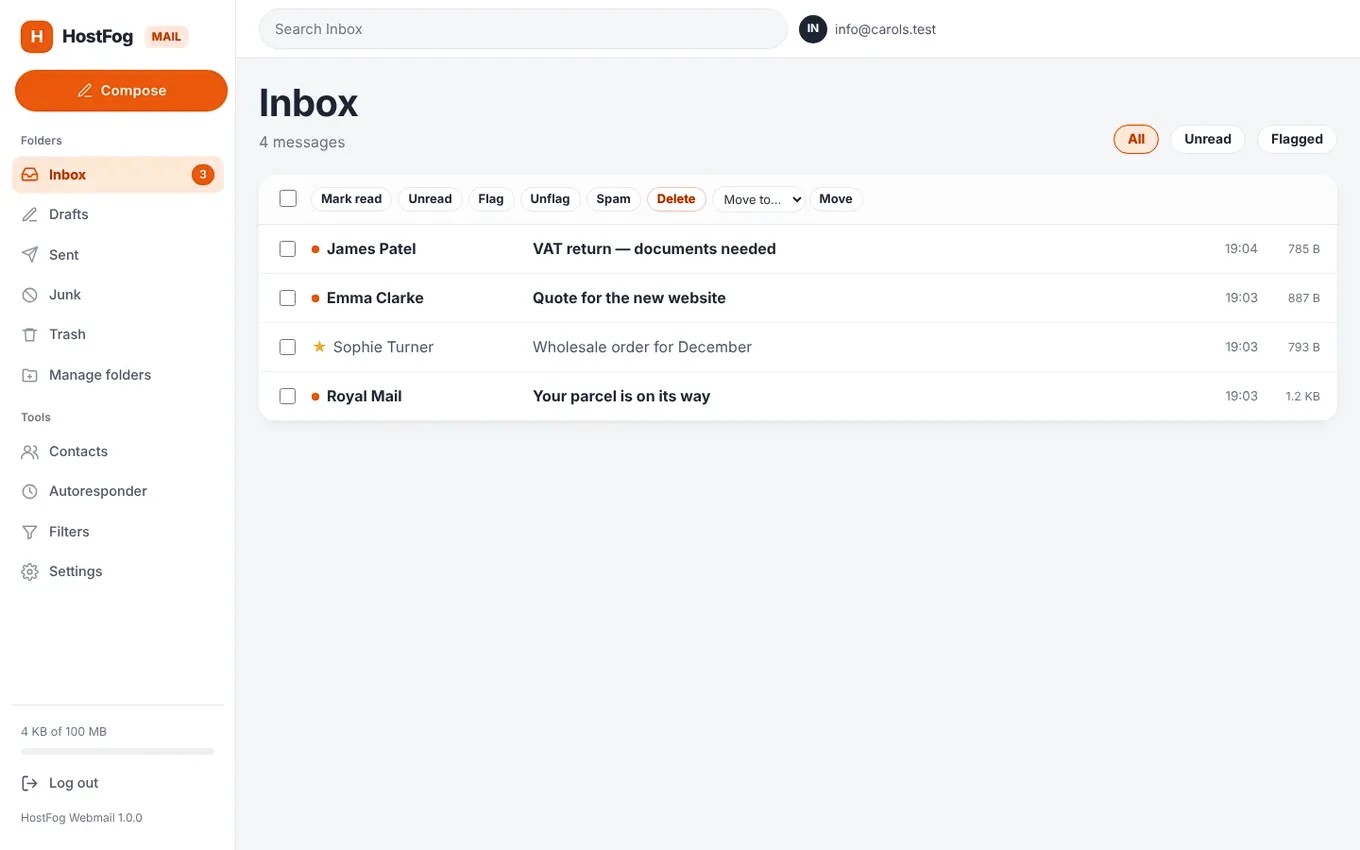Mark selected as Spam
The height and width of the screenshot is (850, 1360).
(613, 199)
